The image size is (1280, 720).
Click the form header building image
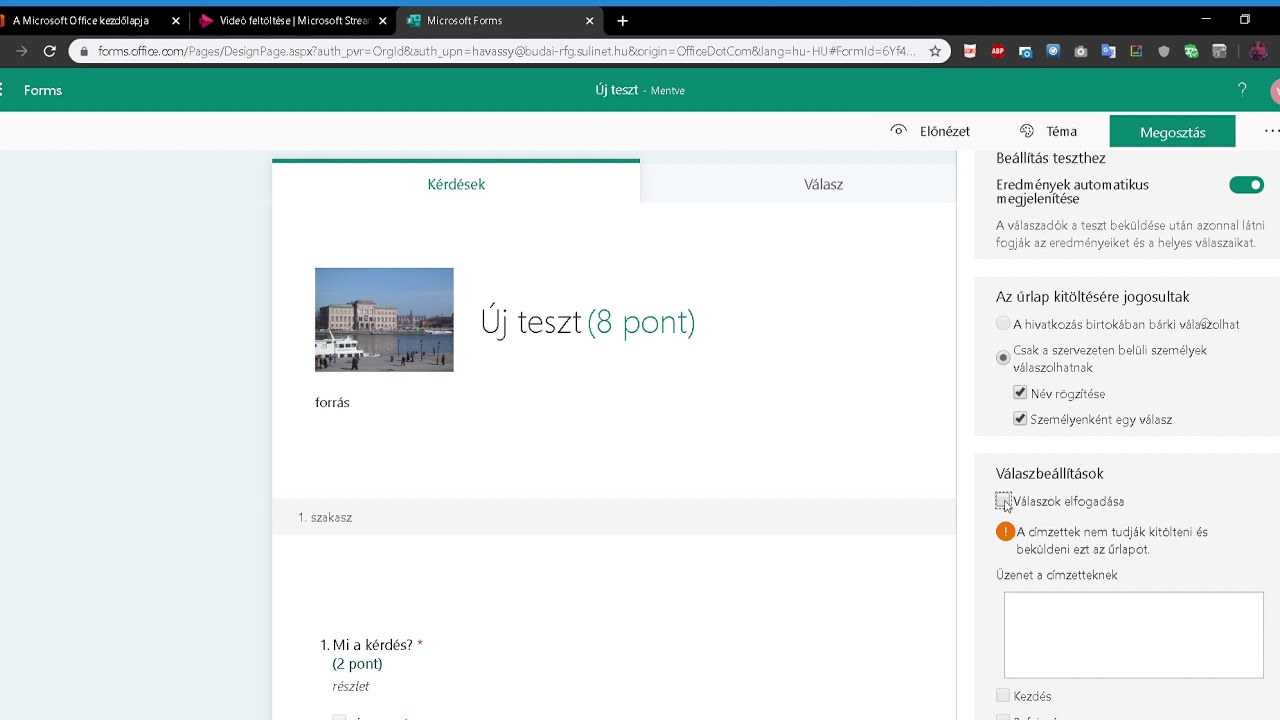(x=384, y=320)
